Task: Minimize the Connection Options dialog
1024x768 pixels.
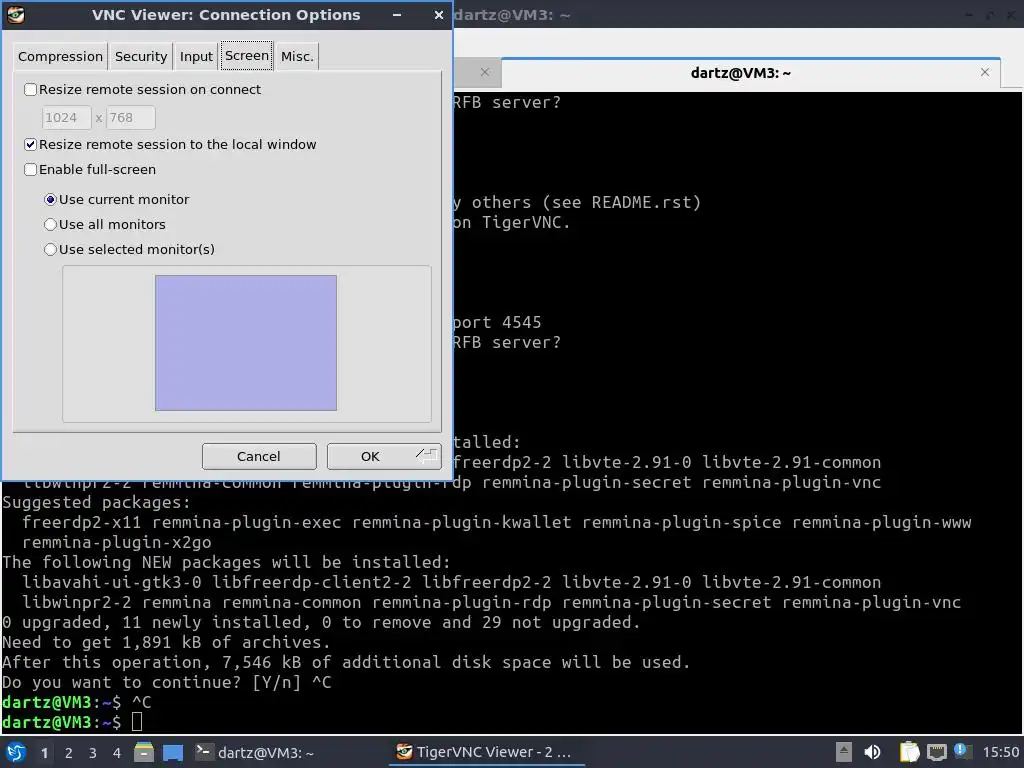Action: tap(397, 15)
